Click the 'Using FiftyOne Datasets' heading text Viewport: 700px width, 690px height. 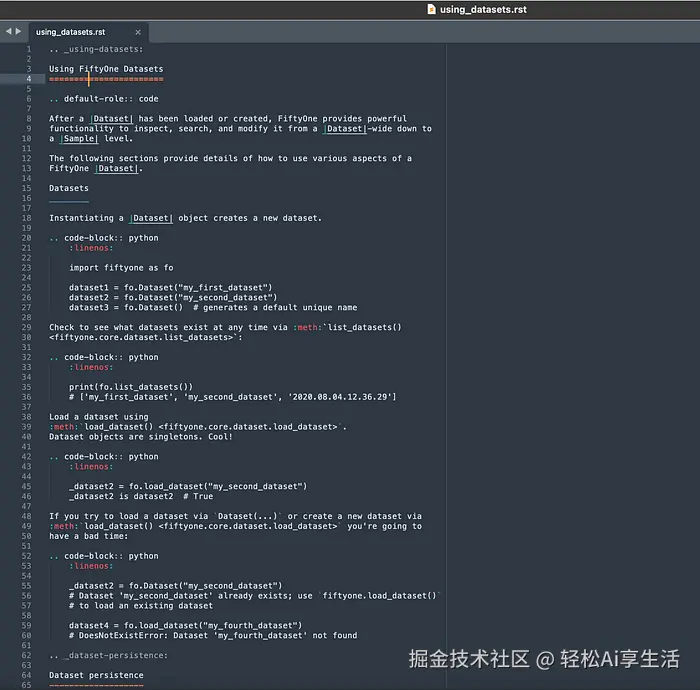pos(106,69)
